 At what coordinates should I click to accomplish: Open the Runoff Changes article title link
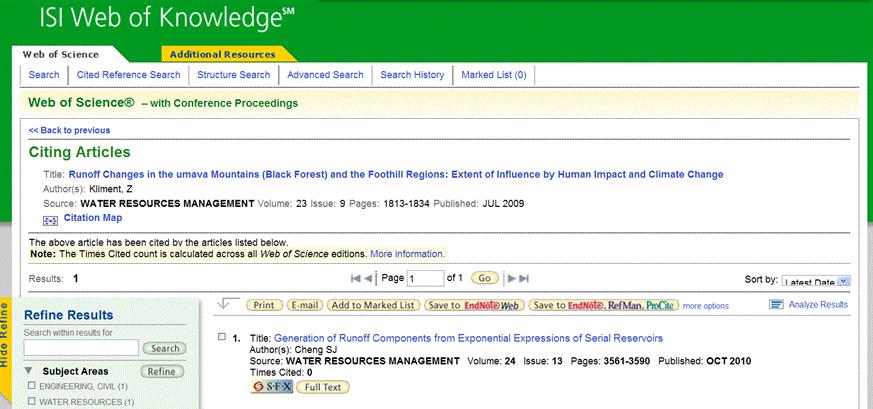(396, 174)
